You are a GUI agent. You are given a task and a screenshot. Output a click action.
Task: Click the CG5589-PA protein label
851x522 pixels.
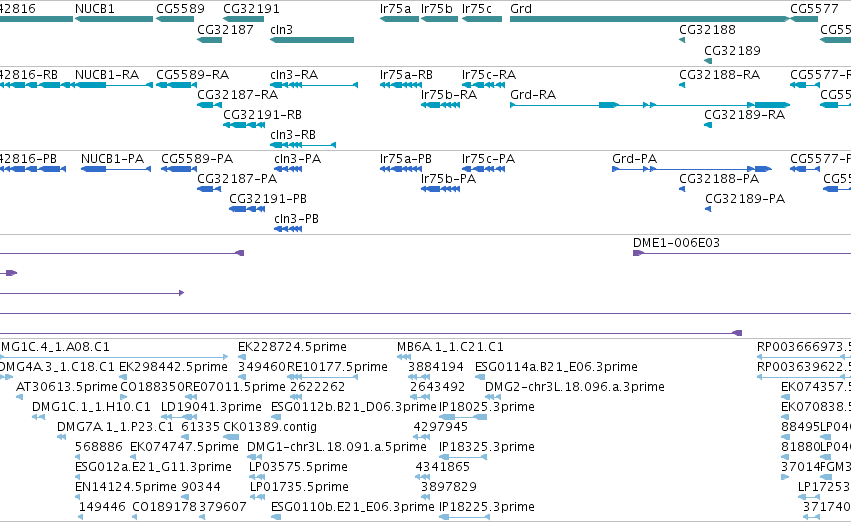tap(197, 158)
